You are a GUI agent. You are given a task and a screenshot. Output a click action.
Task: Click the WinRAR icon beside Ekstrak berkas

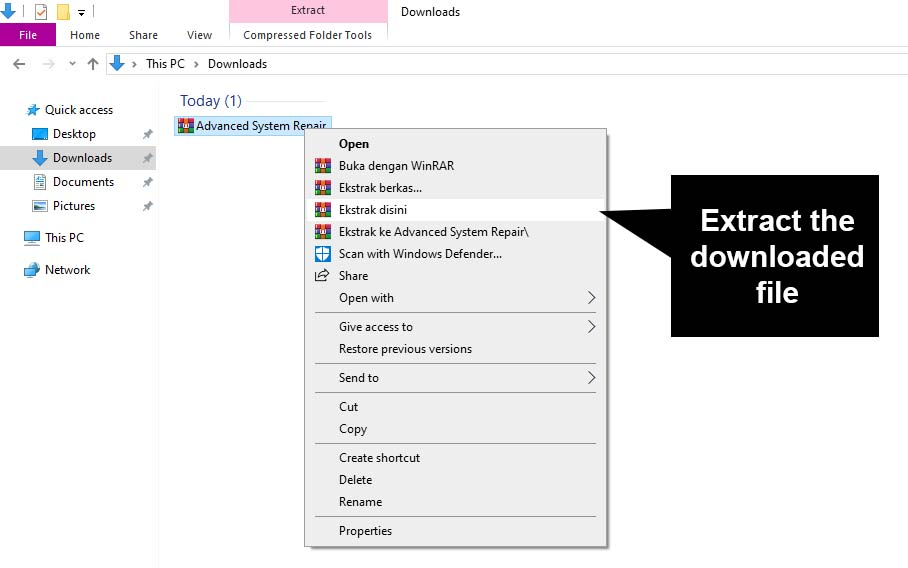(x=323, y=188)
